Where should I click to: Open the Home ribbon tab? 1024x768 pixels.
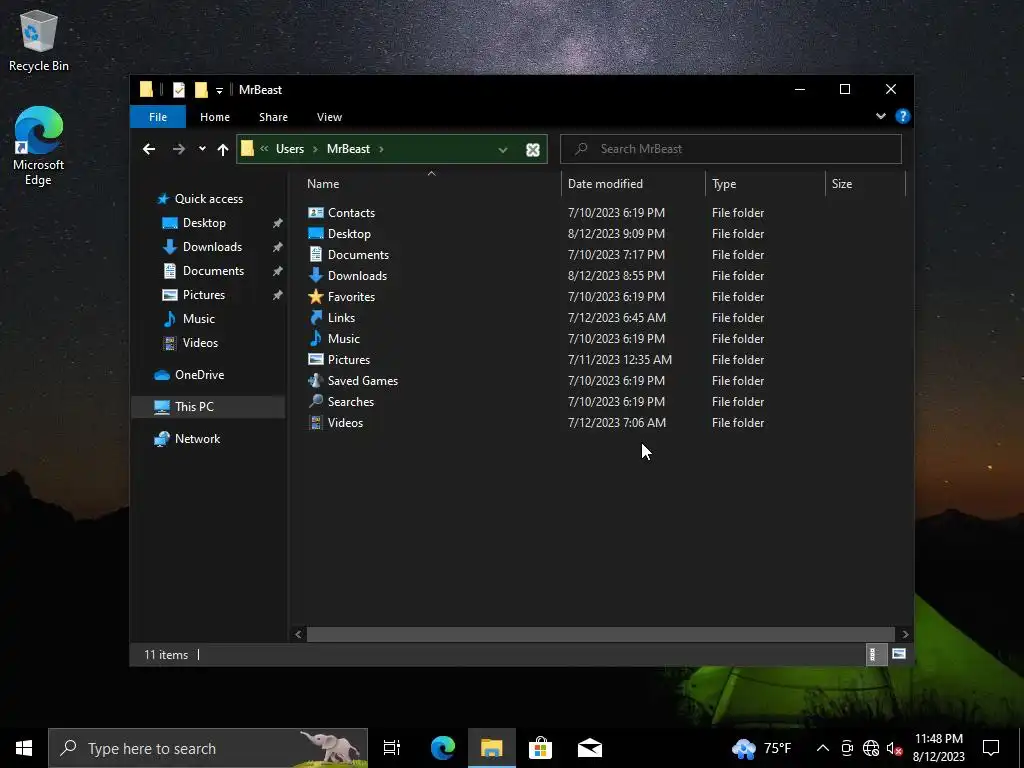[x=215, y=117]
